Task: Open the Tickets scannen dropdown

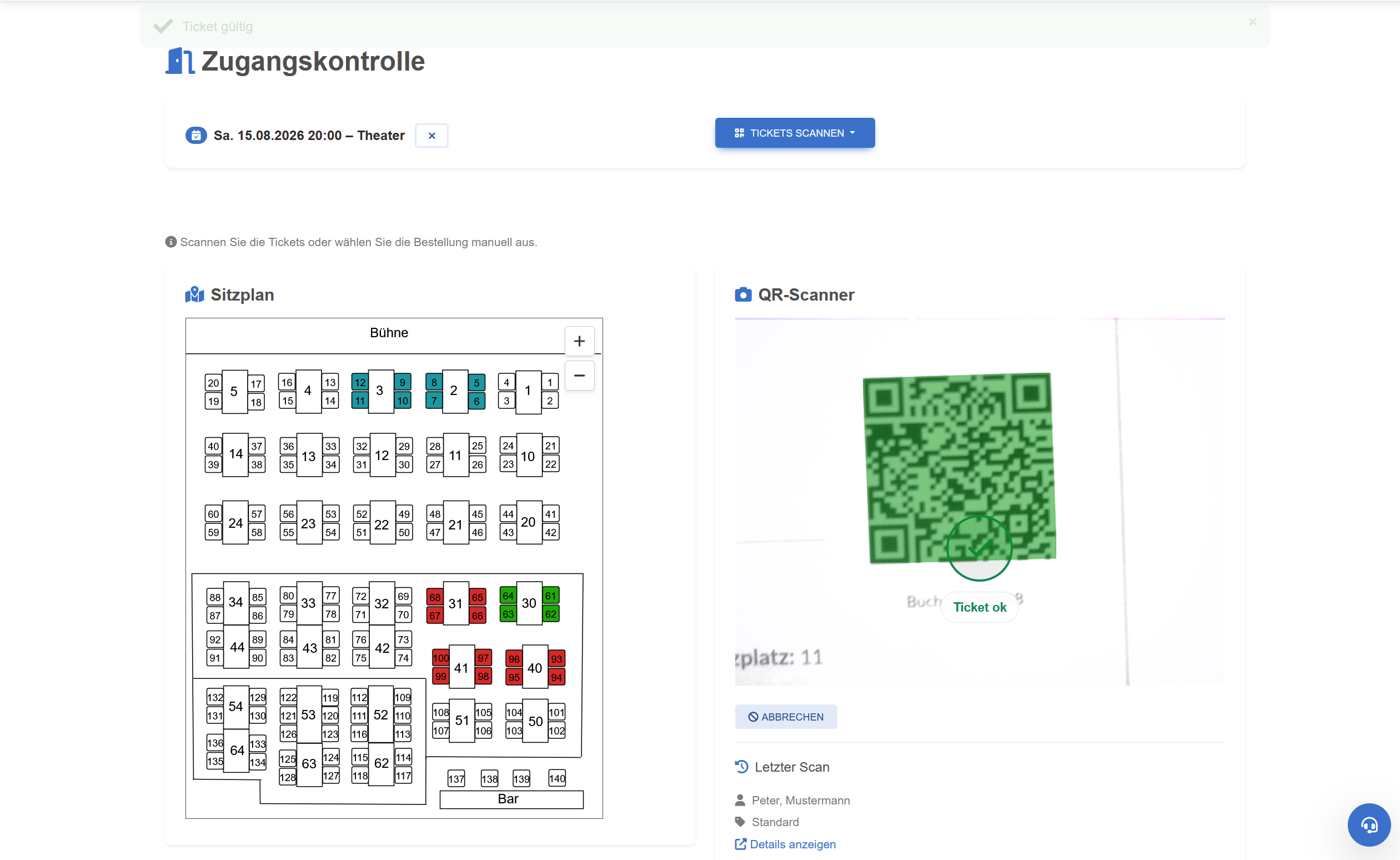Action: coord(795,133)
